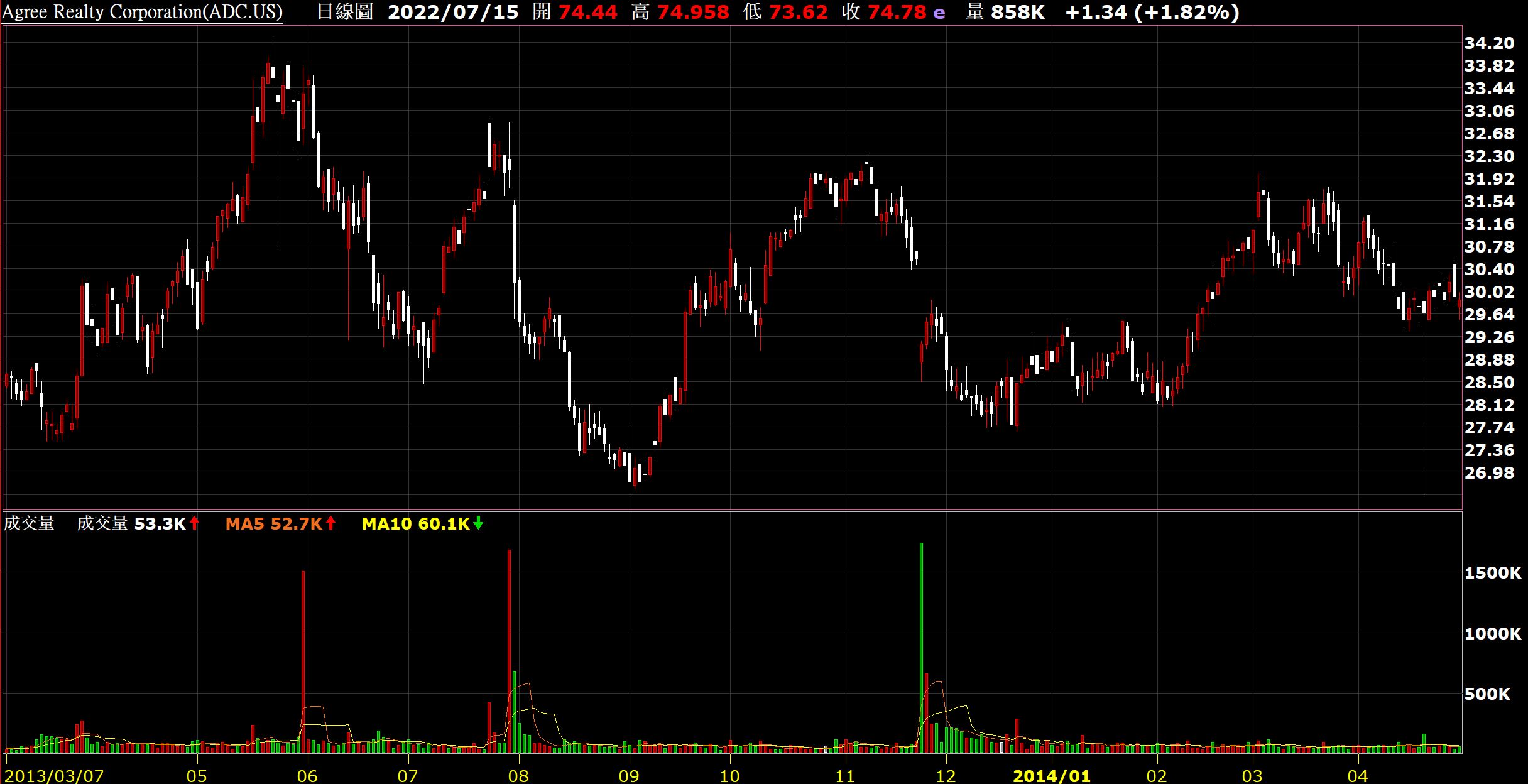Click the green down arrow after MA10 60.1K
Viewport: 1528px width, 784px height.
tap(478, 523)
